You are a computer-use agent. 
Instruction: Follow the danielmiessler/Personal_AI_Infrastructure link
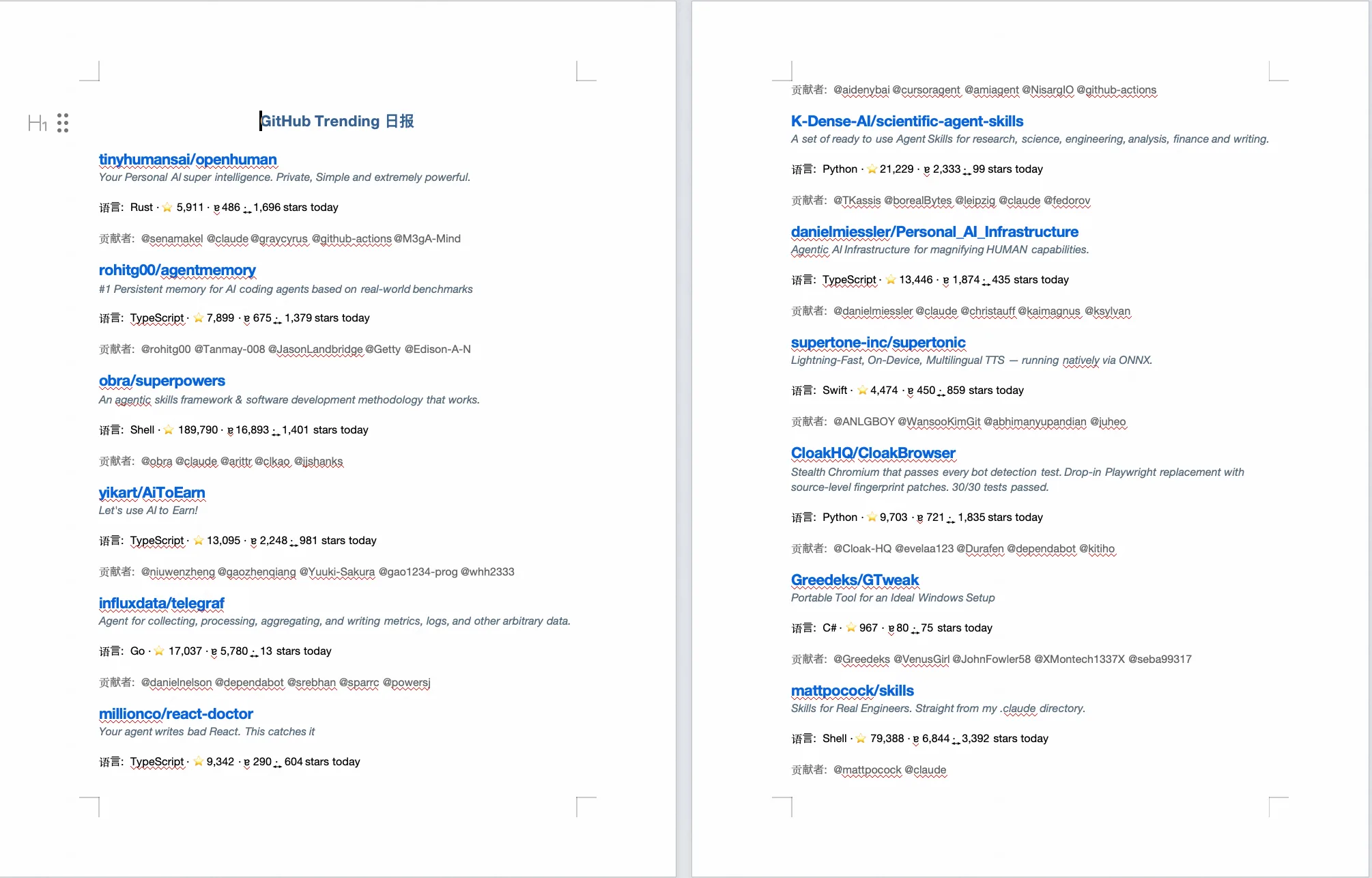[x=934, y=231]
